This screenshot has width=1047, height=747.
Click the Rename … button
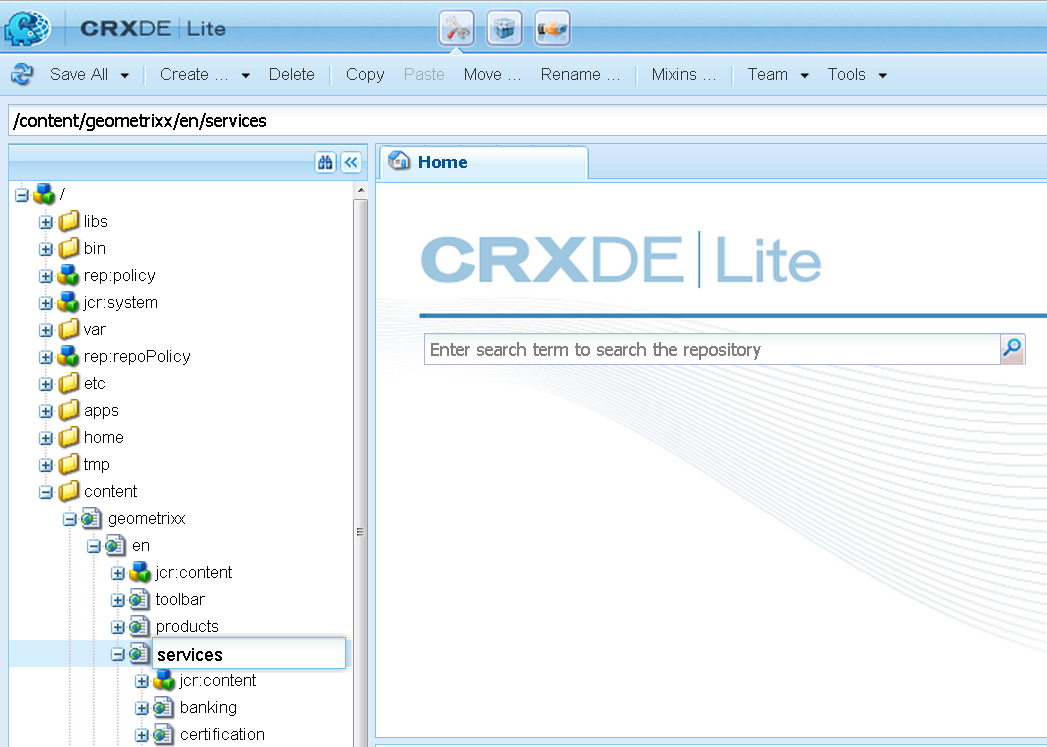point(580,74)
